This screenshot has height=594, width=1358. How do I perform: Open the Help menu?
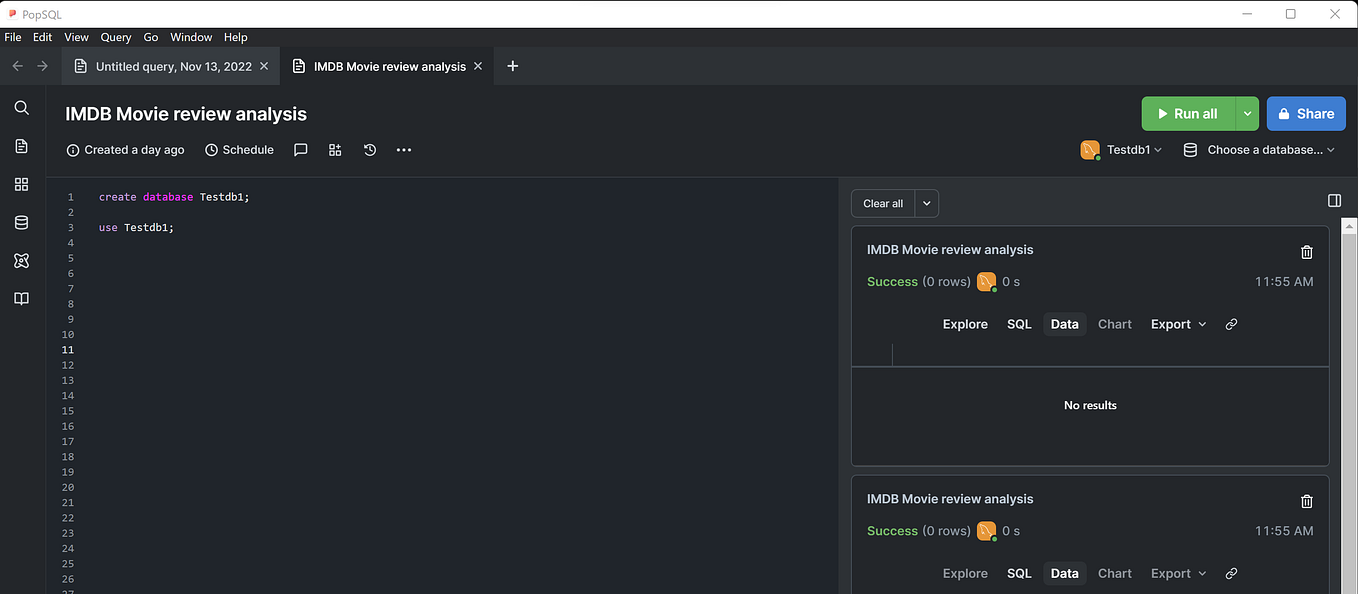pyautogui.click(x=236, y=37)
